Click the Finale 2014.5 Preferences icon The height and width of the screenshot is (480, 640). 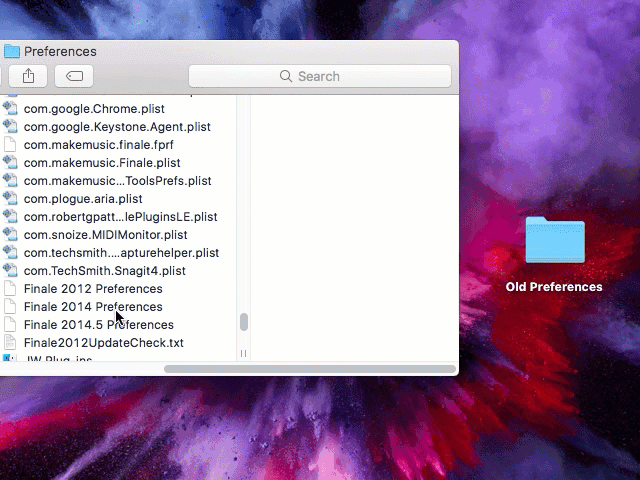[11, 325]
